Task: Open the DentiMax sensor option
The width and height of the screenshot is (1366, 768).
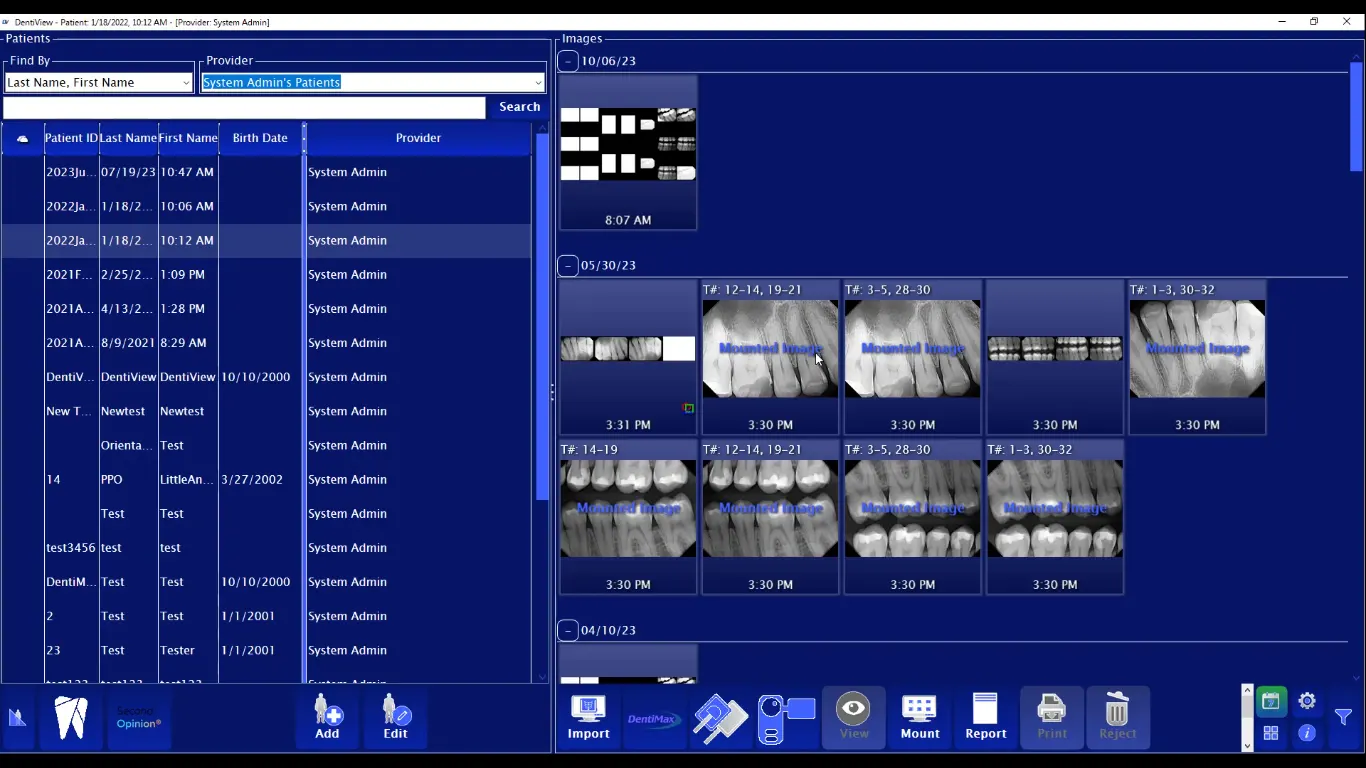Action: click(x=654, y=718)
